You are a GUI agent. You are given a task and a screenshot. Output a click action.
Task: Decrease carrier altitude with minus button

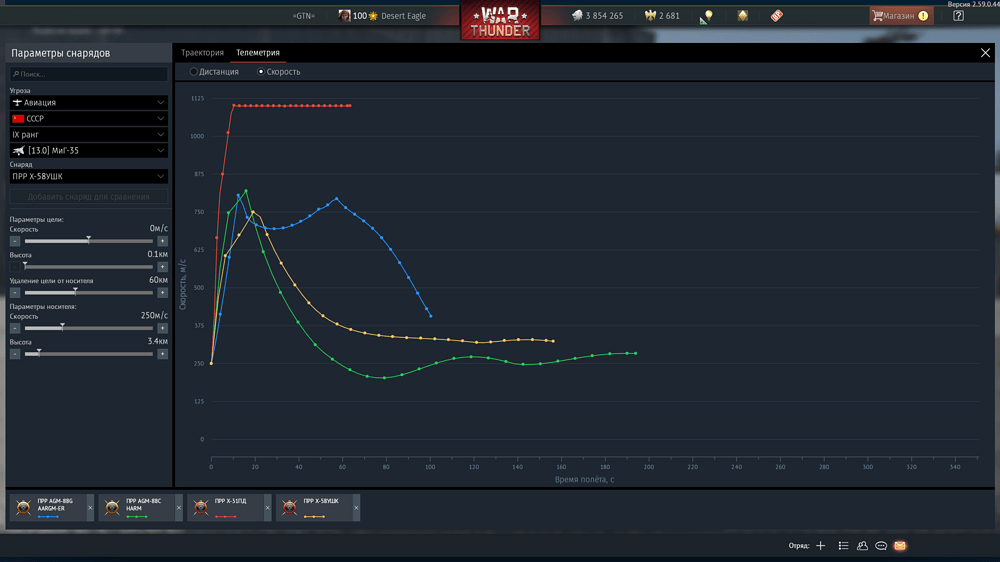[15, 354]
